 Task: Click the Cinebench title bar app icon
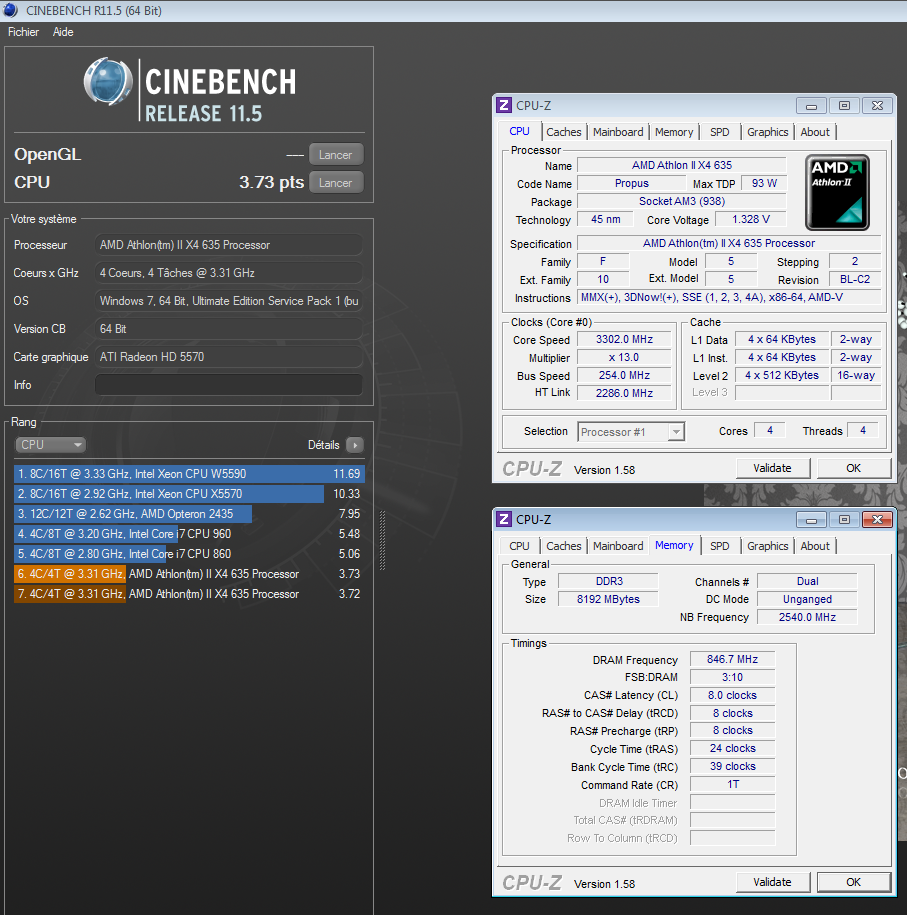tap(11, 10)
